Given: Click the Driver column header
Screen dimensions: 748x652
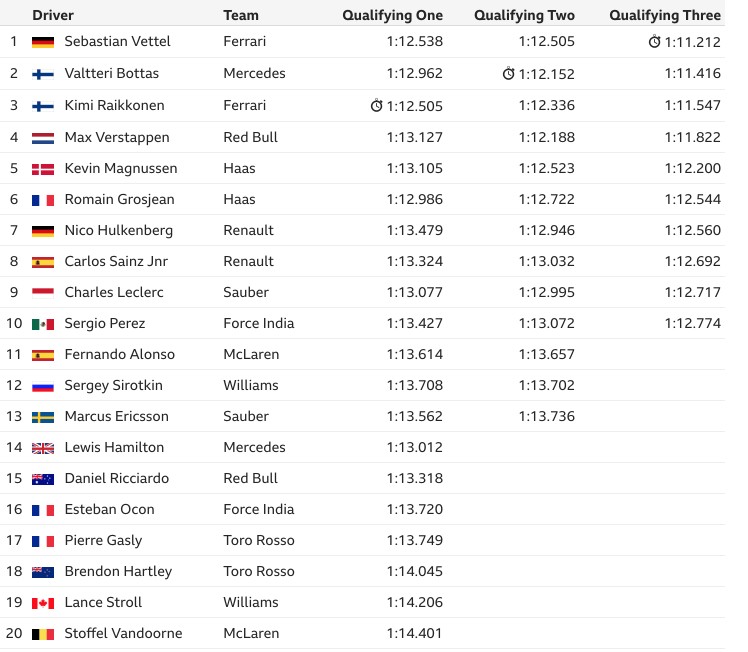Looking at the screenshot, I should 53,15.
